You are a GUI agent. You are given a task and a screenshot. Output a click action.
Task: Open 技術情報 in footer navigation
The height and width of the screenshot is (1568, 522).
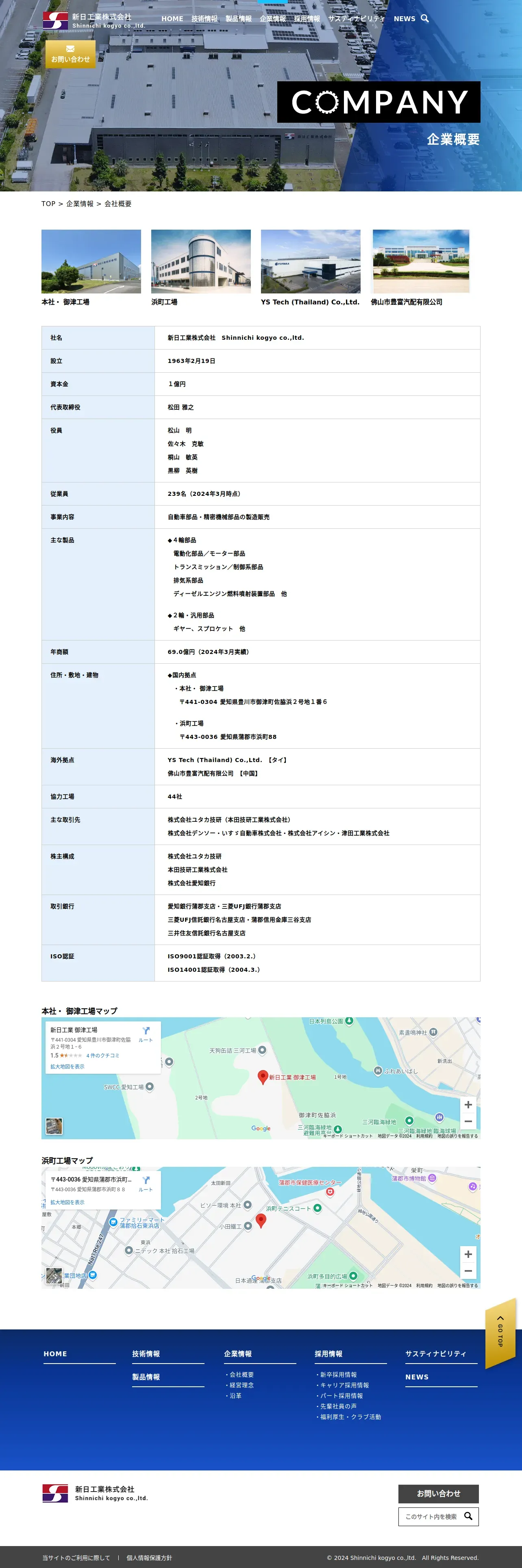pos(146,1354)
